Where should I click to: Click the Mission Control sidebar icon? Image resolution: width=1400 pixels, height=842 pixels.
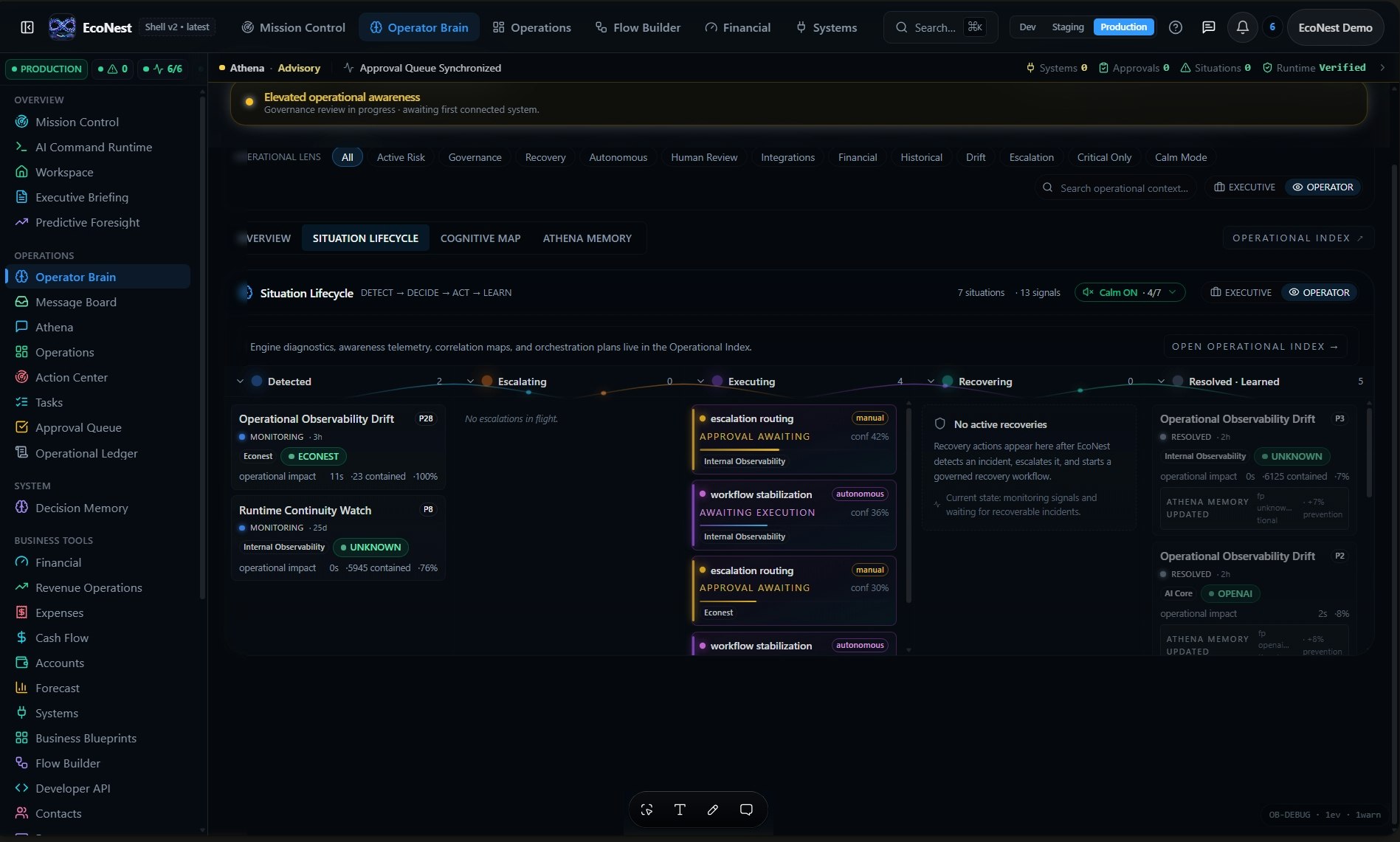tap(22, 122)
